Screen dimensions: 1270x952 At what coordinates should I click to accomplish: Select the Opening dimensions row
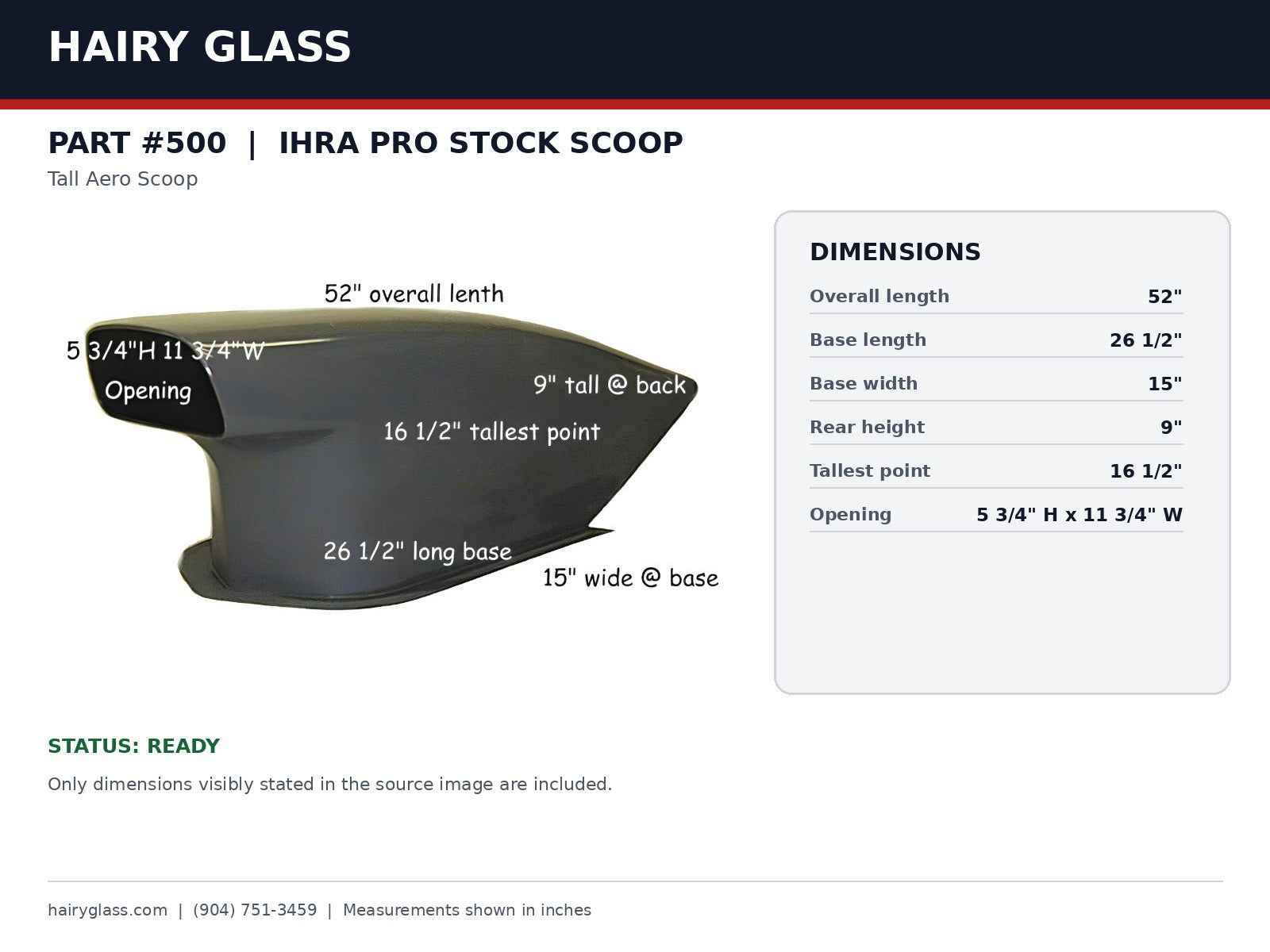point(996,515)
